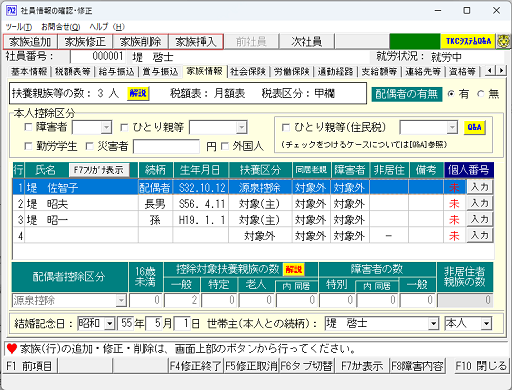Open the ヘルプ menu
Screen dimensions: 512x390
point(107,27)
